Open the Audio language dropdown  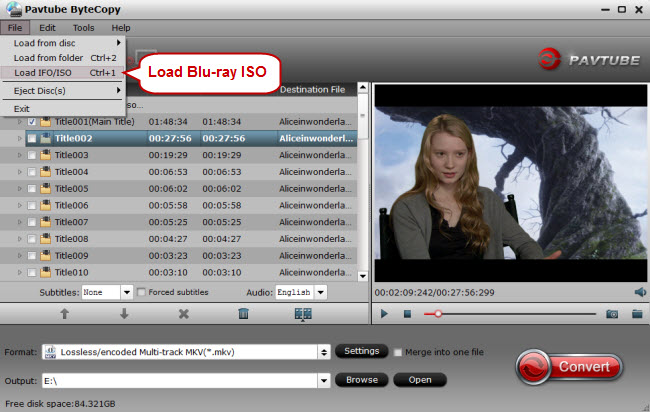[x=320, y=292]
